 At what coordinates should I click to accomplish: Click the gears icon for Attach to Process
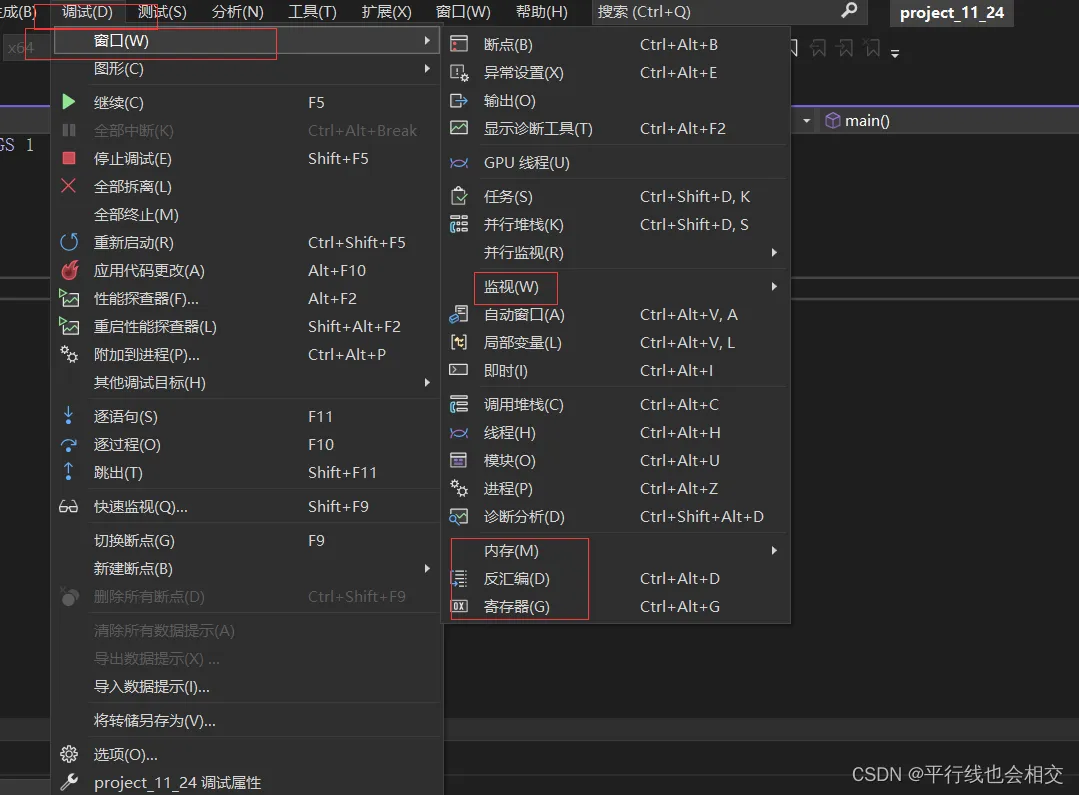tap(69, 354)
